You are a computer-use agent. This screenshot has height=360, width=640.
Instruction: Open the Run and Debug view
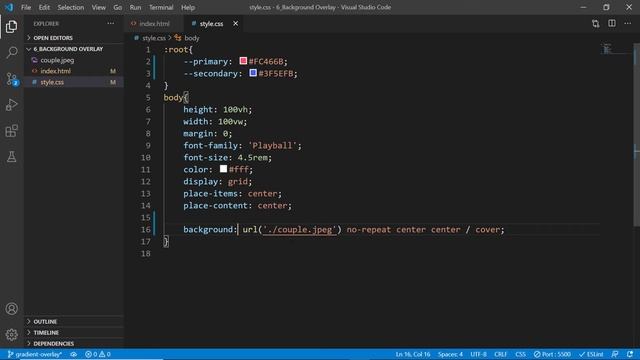click(11, 105)
